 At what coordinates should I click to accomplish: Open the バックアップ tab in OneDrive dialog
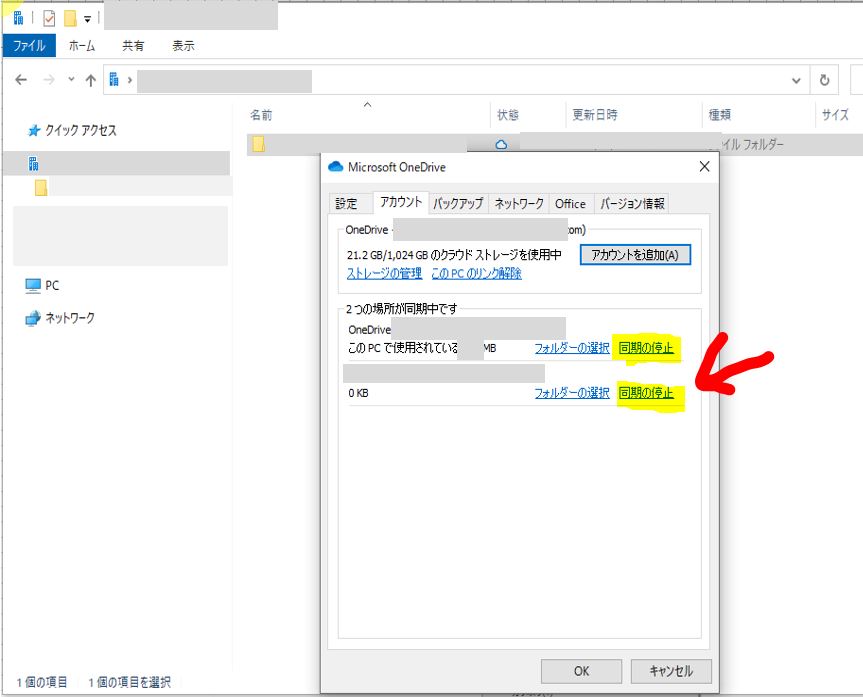tap(458, 204)
